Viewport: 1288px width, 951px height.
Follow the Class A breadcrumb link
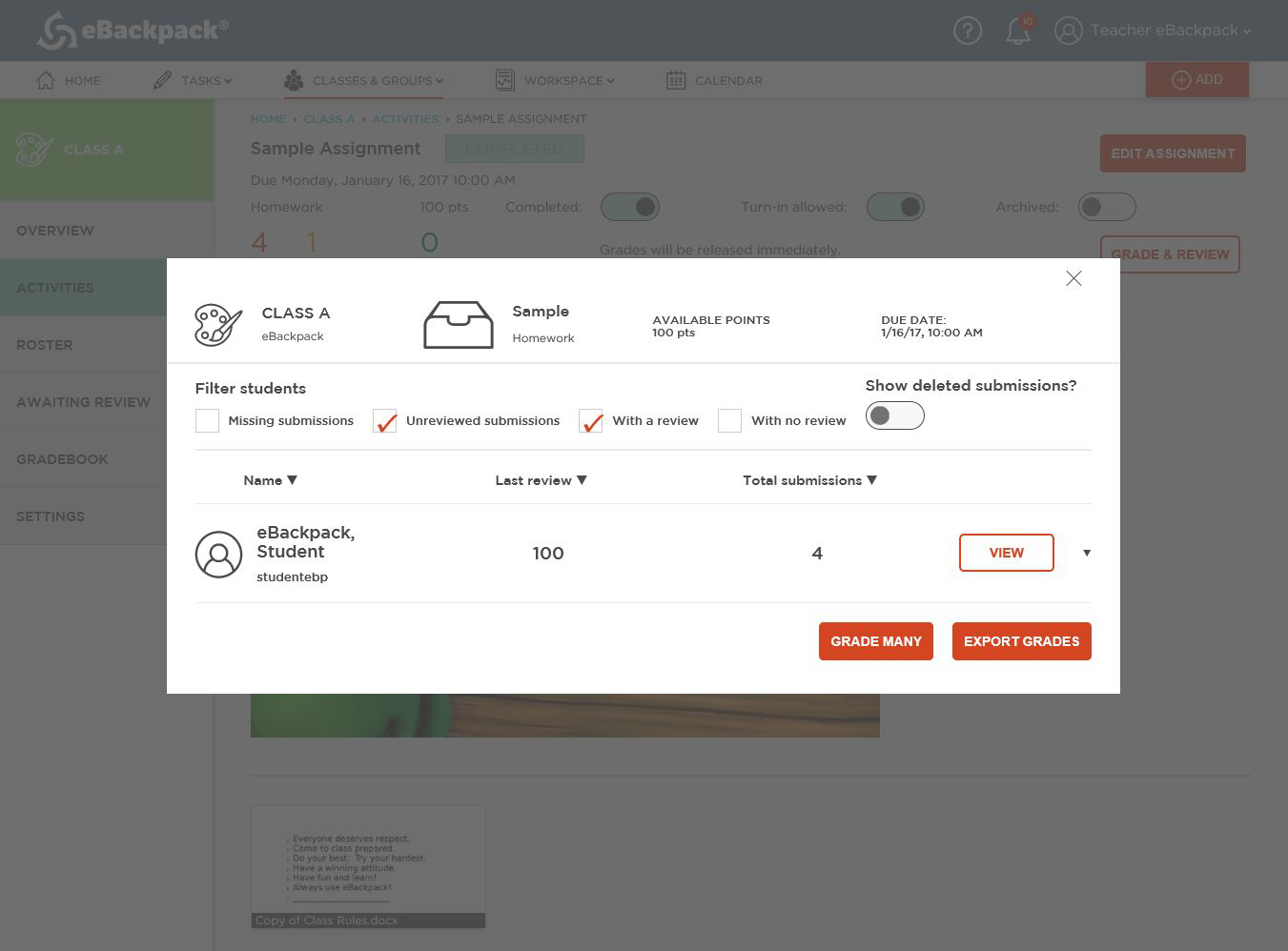pyautogui.click(x=329, y=119)
